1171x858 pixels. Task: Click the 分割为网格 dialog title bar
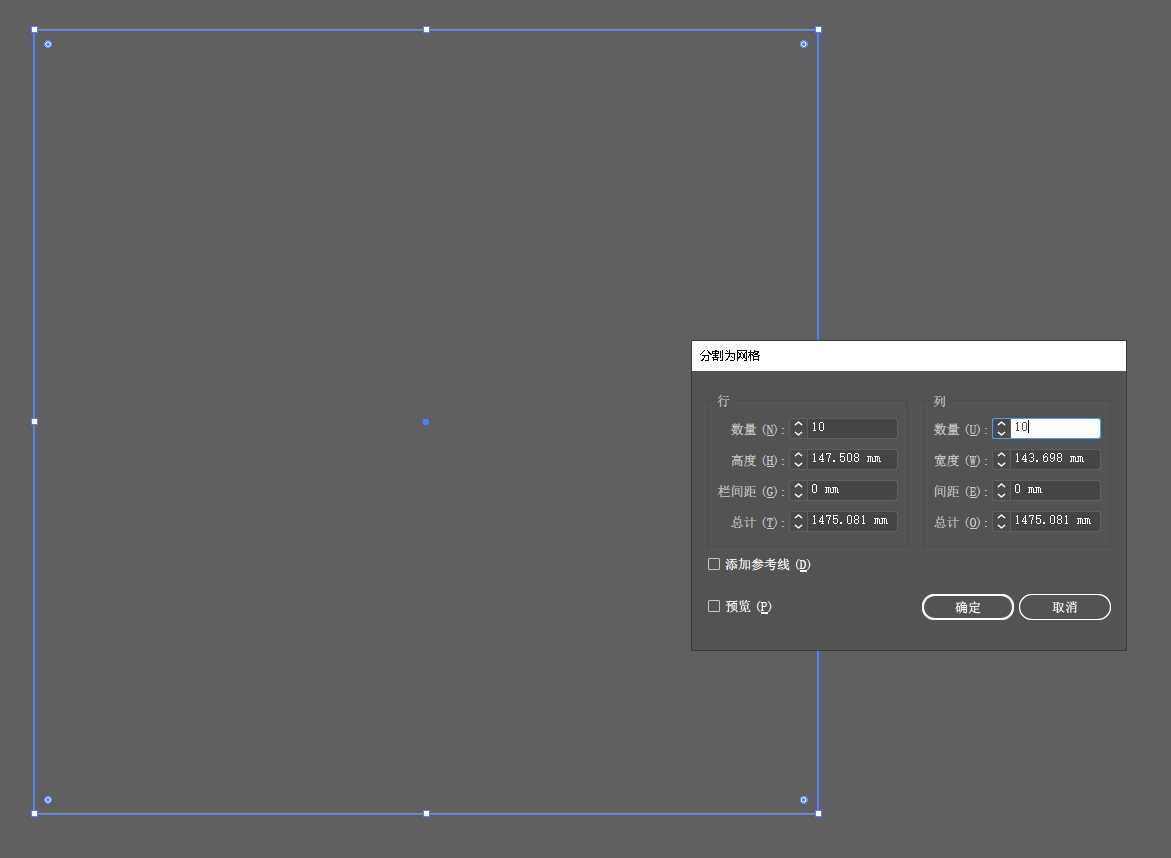coord(909,356)
